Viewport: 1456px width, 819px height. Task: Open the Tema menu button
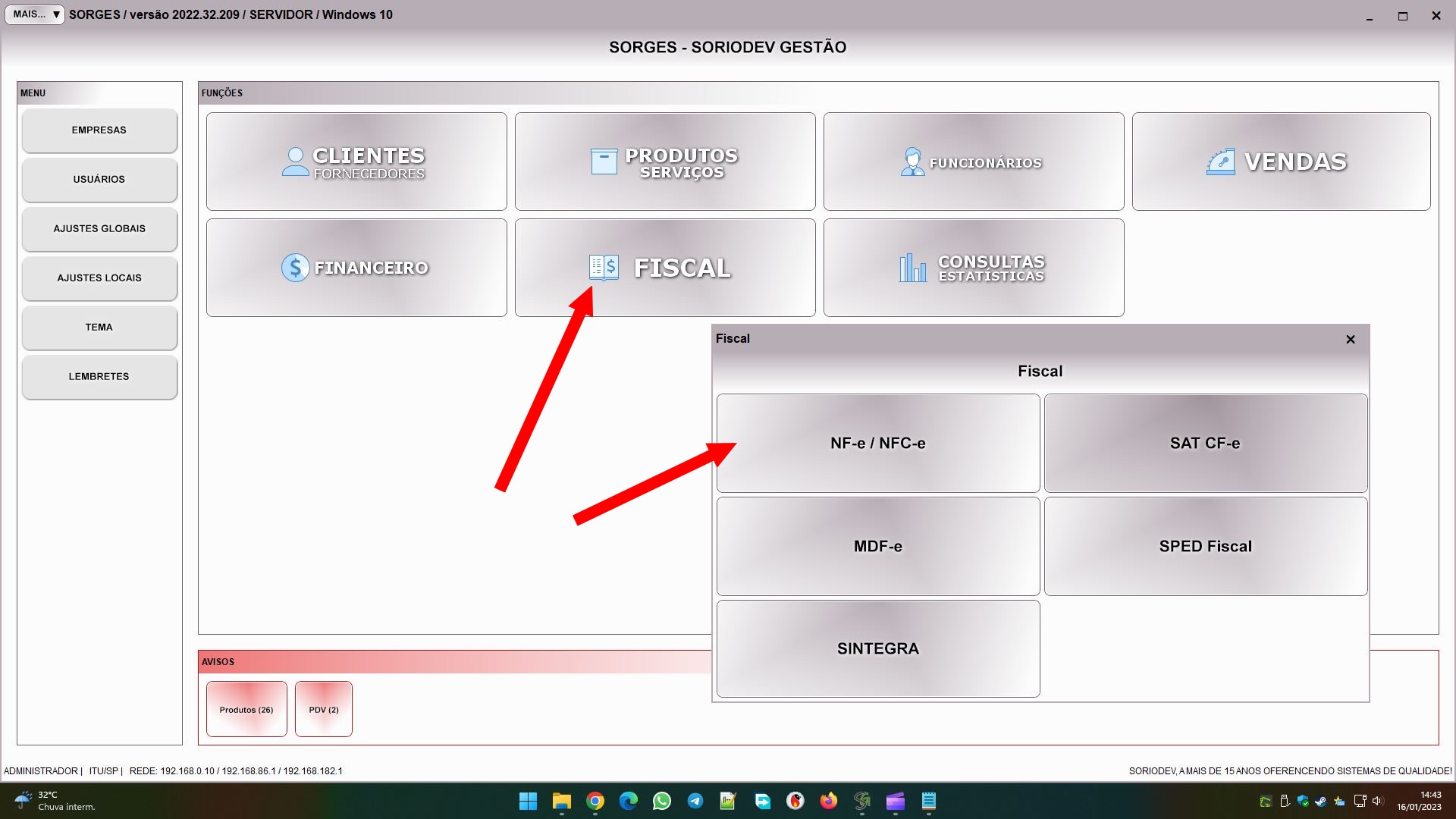pyautogui.click(x=99, y=328)
